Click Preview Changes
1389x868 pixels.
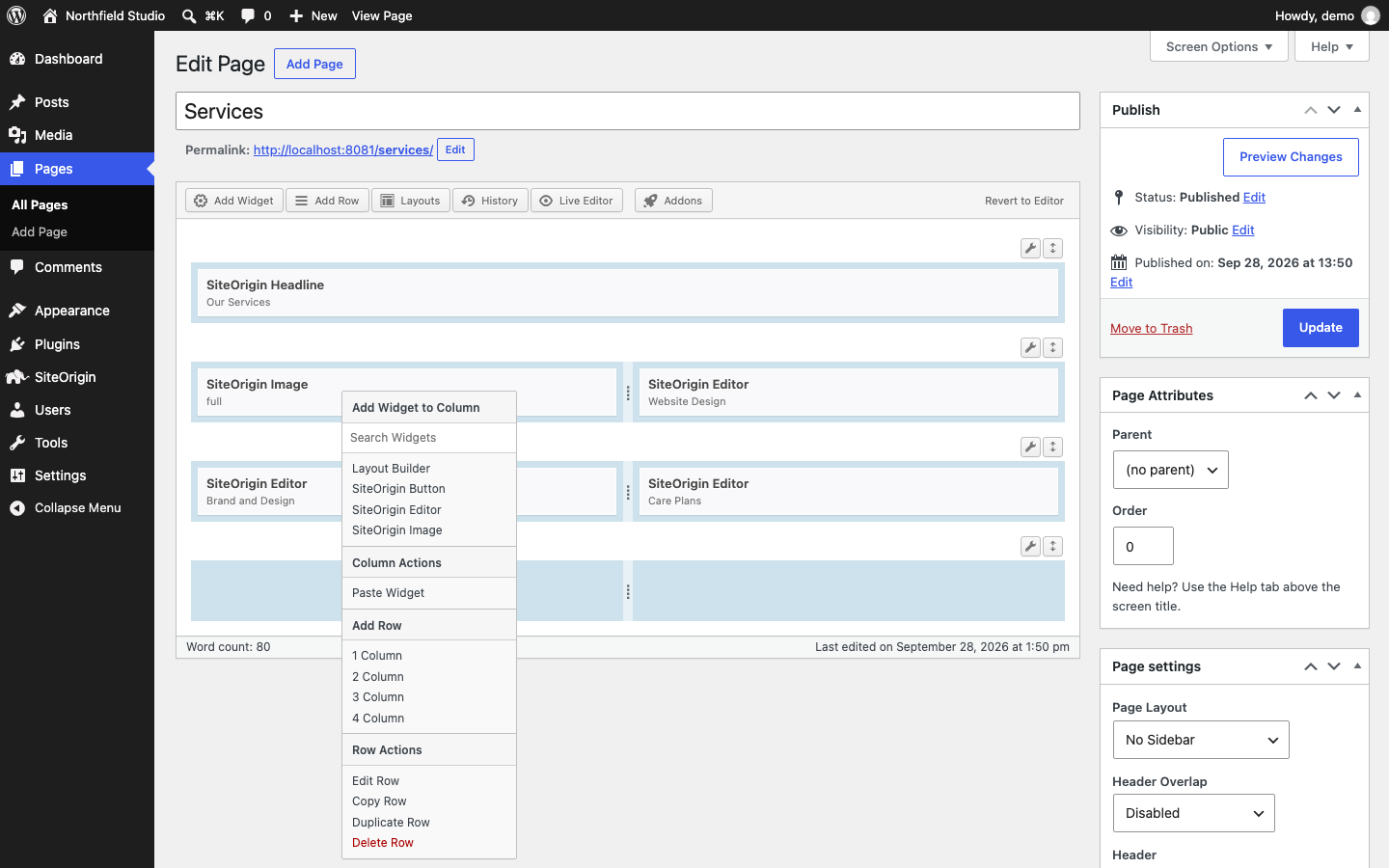tap(1291, 157)
